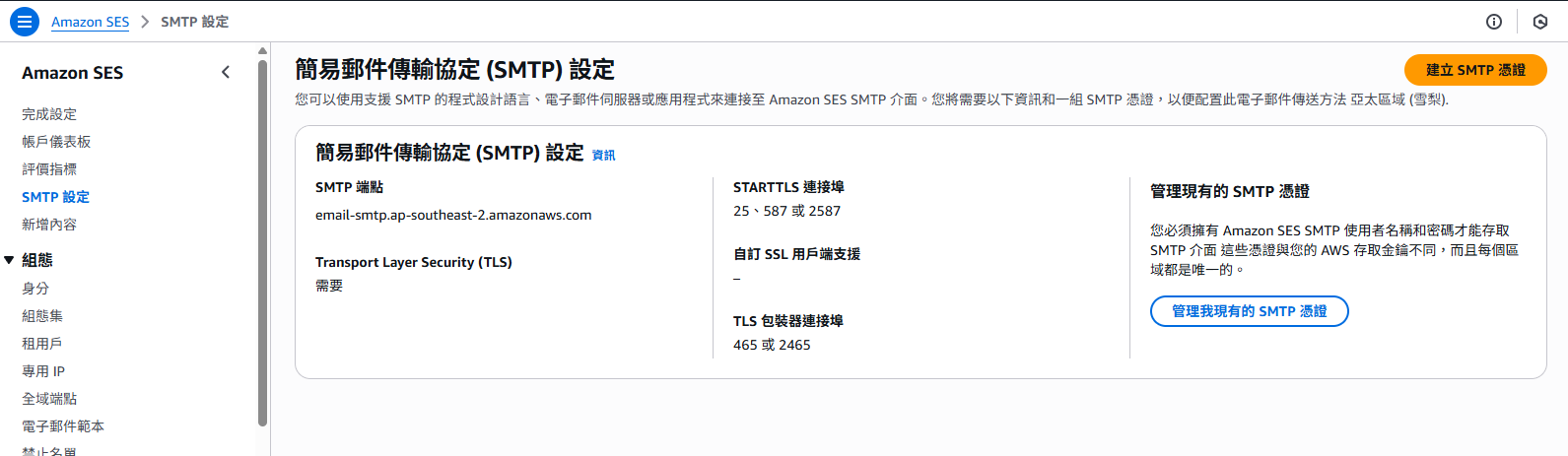Click 管理我現有的 SMTP 憑證 button

(1249, 311)
